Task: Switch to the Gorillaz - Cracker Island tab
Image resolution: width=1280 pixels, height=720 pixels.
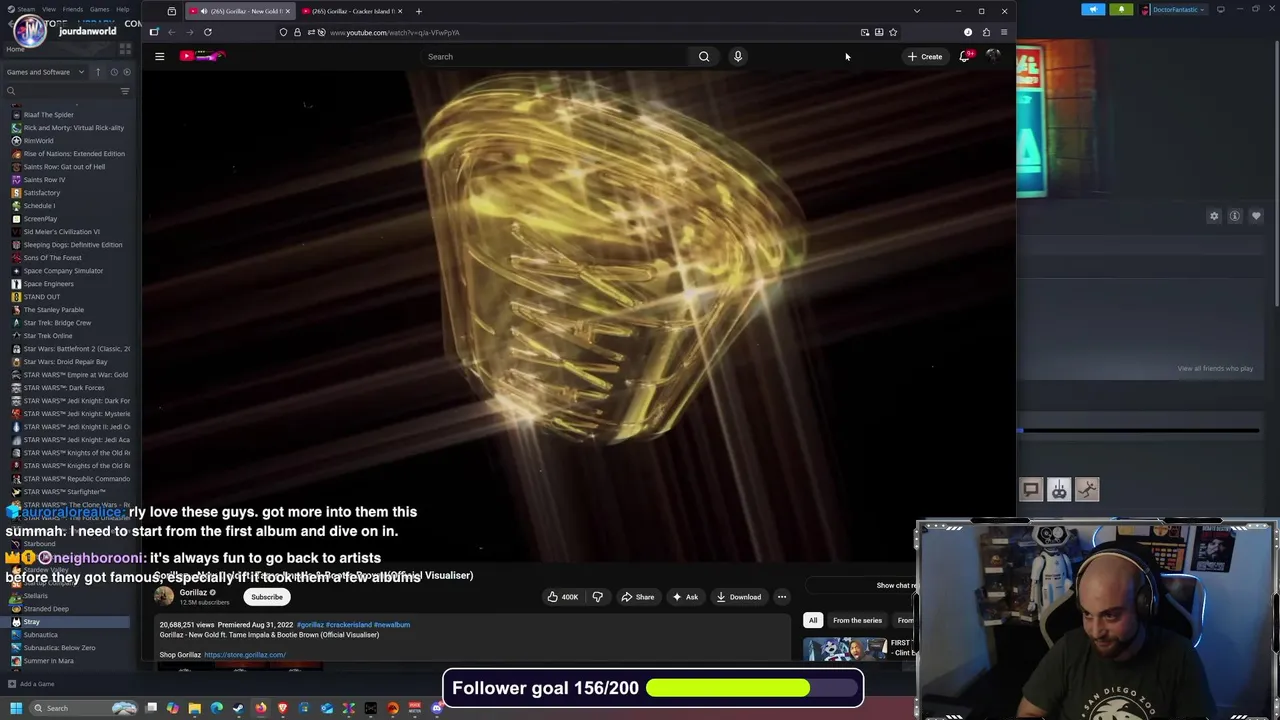Action: pyautogui.click(x=351, y=11)
